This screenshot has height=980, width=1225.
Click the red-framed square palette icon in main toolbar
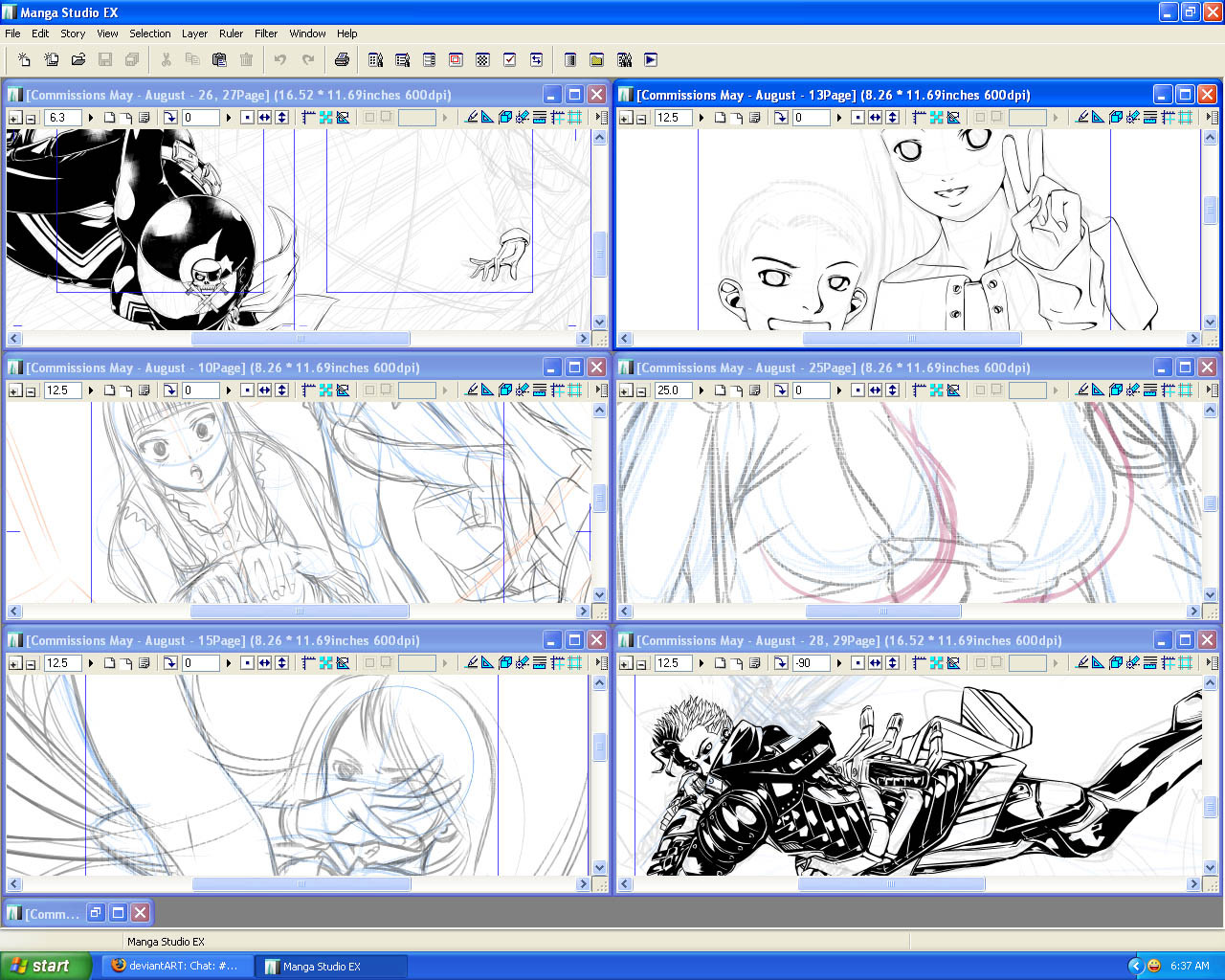456,59
